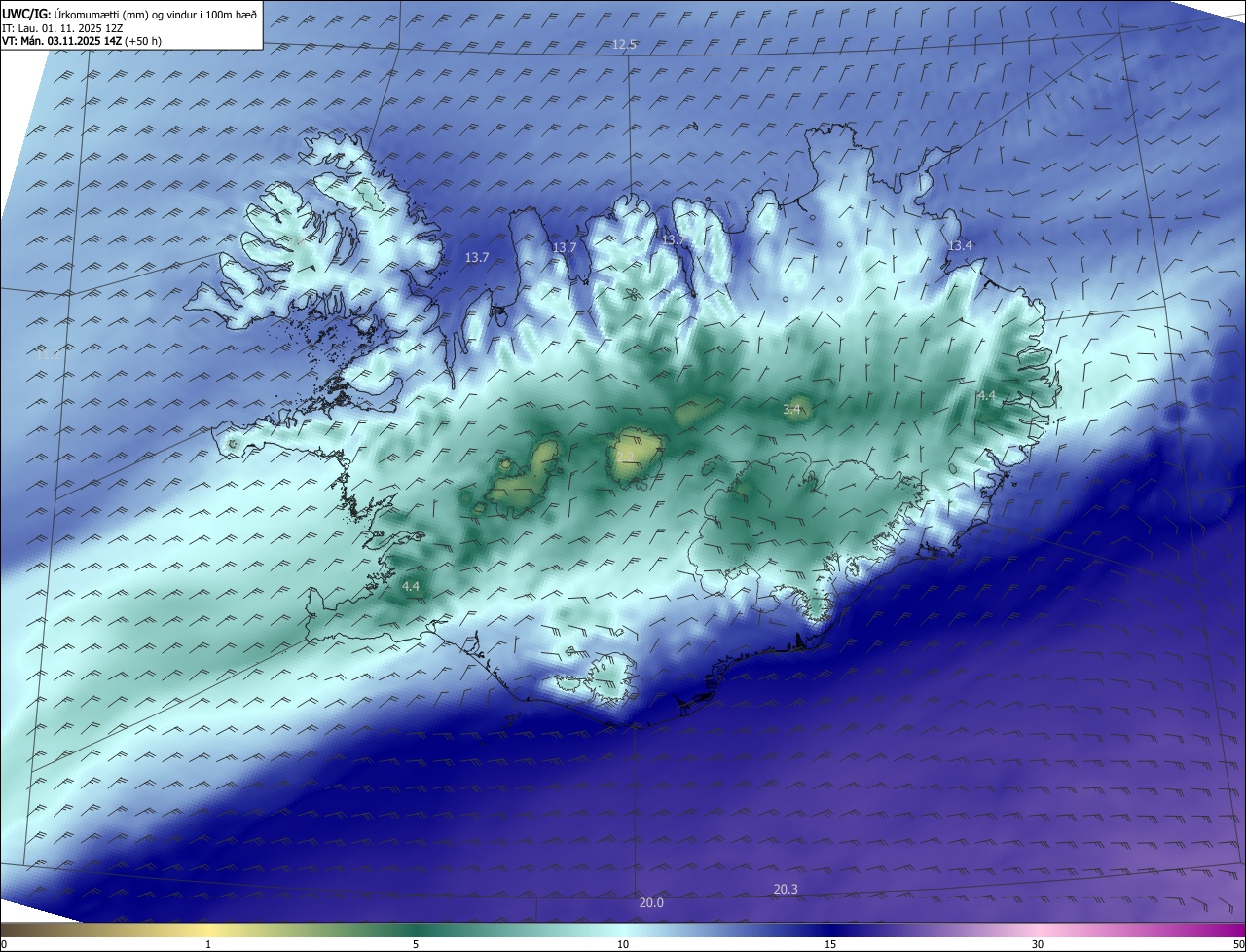Click the 1 tick on the color scale

point(208,945)
